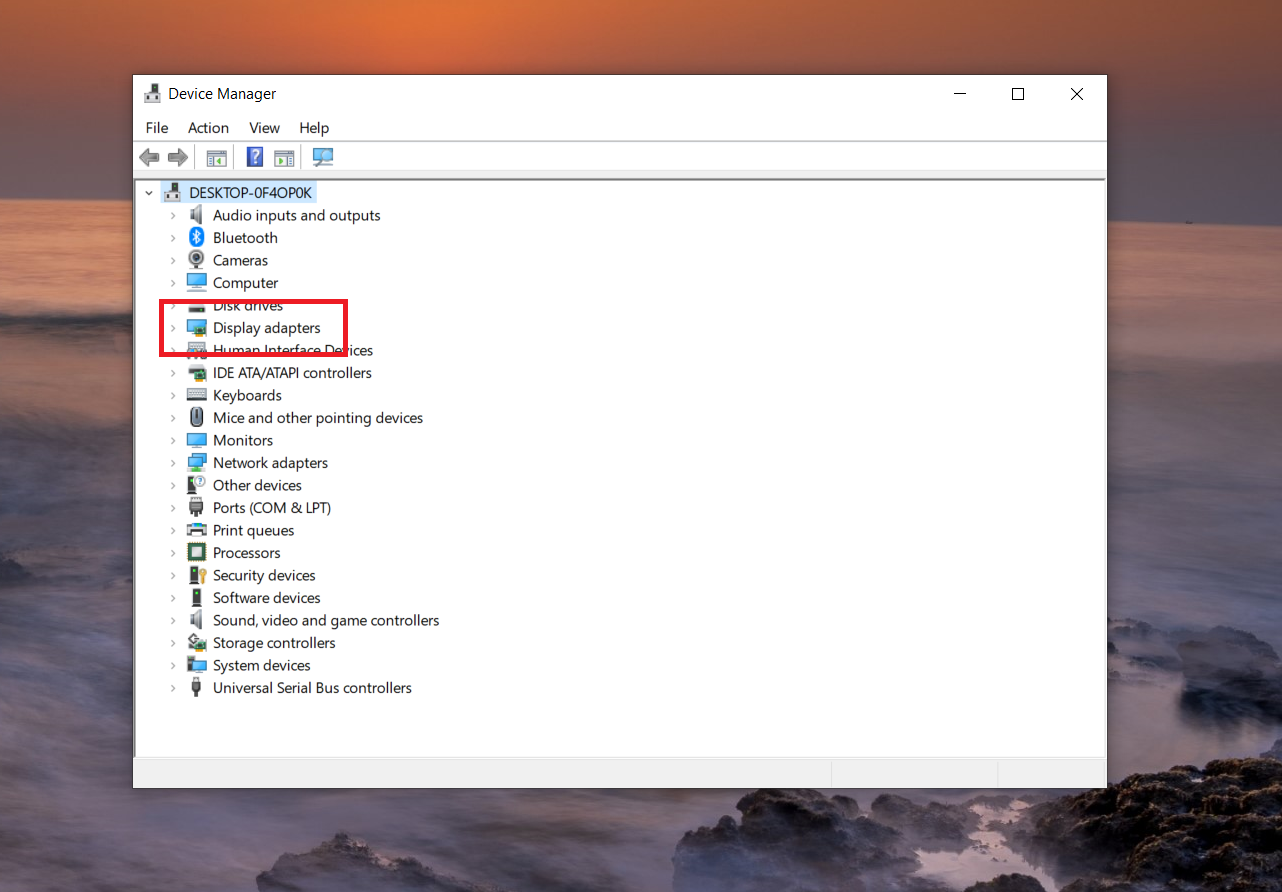Click the Security devices key icon
This screenshot has width=1282, height=892.
[197, 576]
